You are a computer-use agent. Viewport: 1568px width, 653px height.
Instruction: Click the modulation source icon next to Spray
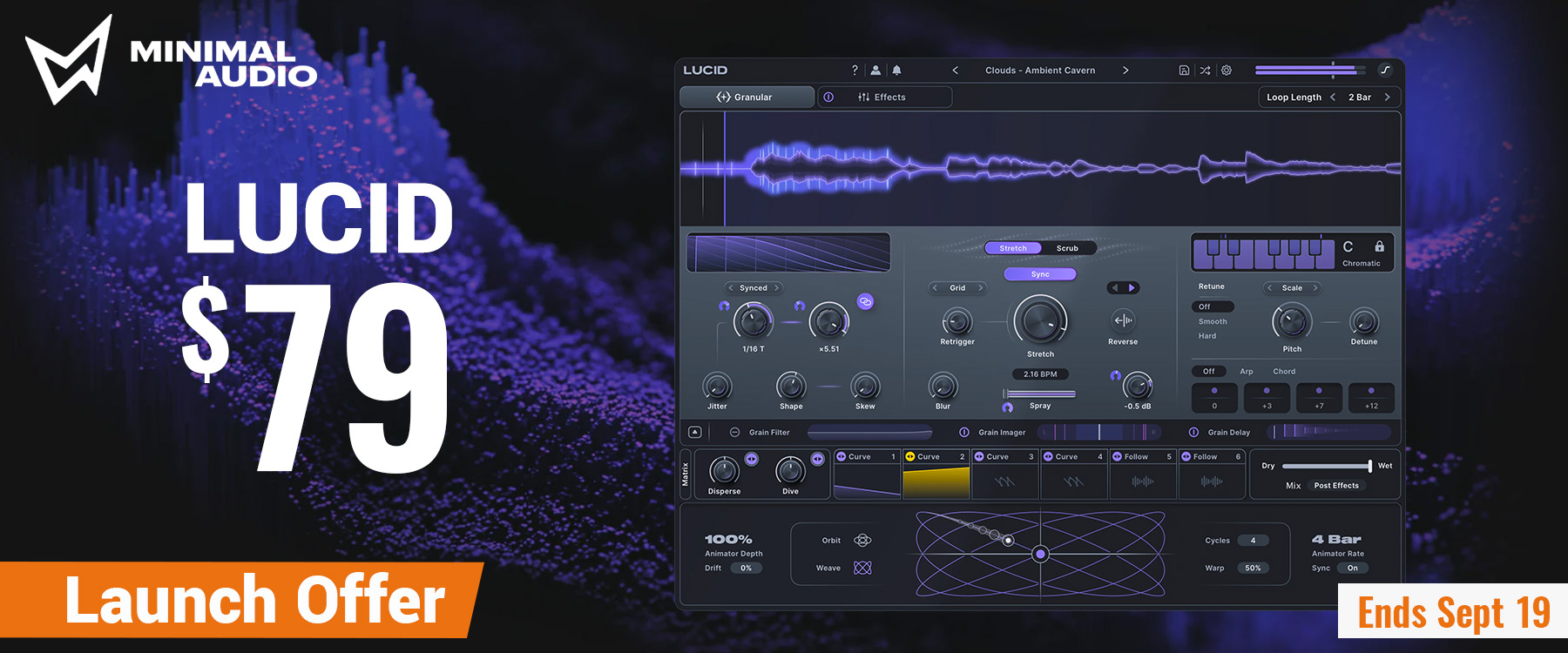coord(1008,407)
